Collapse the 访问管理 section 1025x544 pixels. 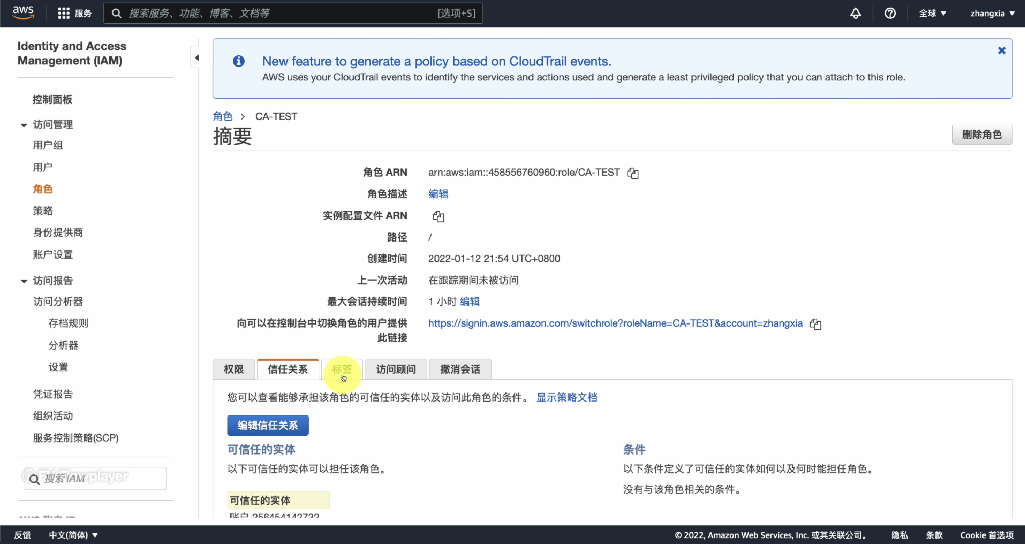tap(24, 125)
